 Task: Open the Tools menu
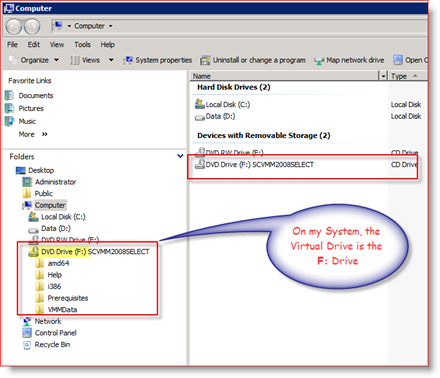coord(82,44)
